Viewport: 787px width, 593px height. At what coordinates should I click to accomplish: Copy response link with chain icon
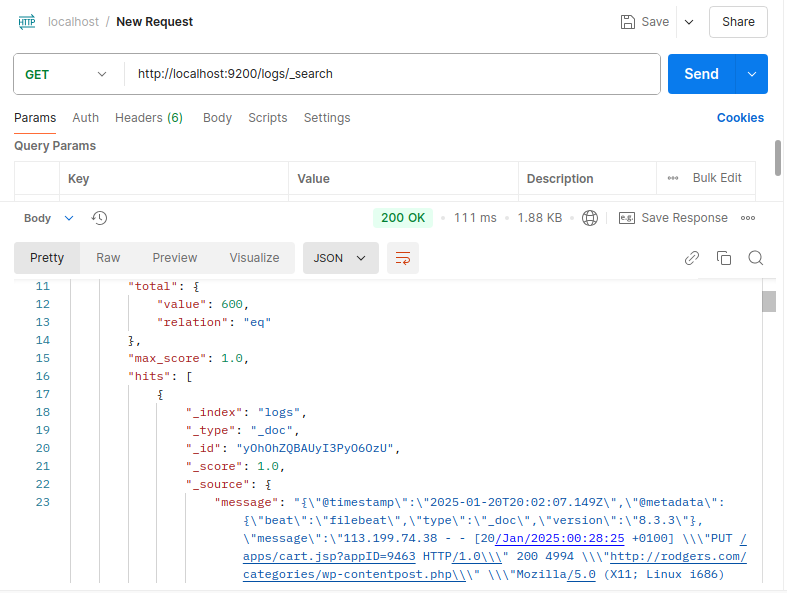[x=692, y=258]
